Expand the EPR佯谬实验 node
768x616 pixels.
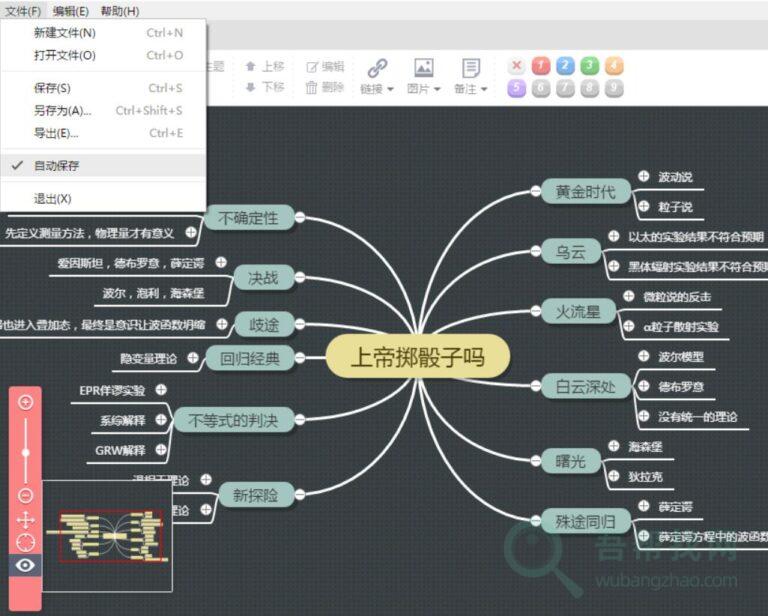(x=161, y=390)
